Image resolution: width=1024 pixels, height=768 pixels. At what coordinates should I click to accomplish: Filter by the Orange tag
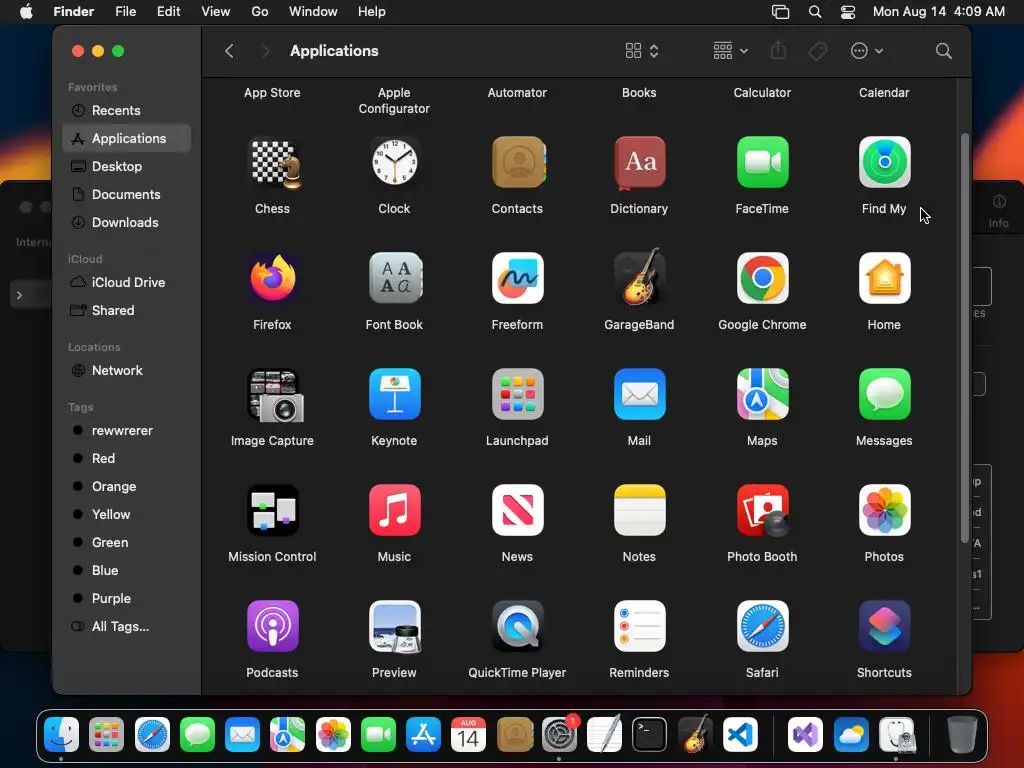point(127,487)
